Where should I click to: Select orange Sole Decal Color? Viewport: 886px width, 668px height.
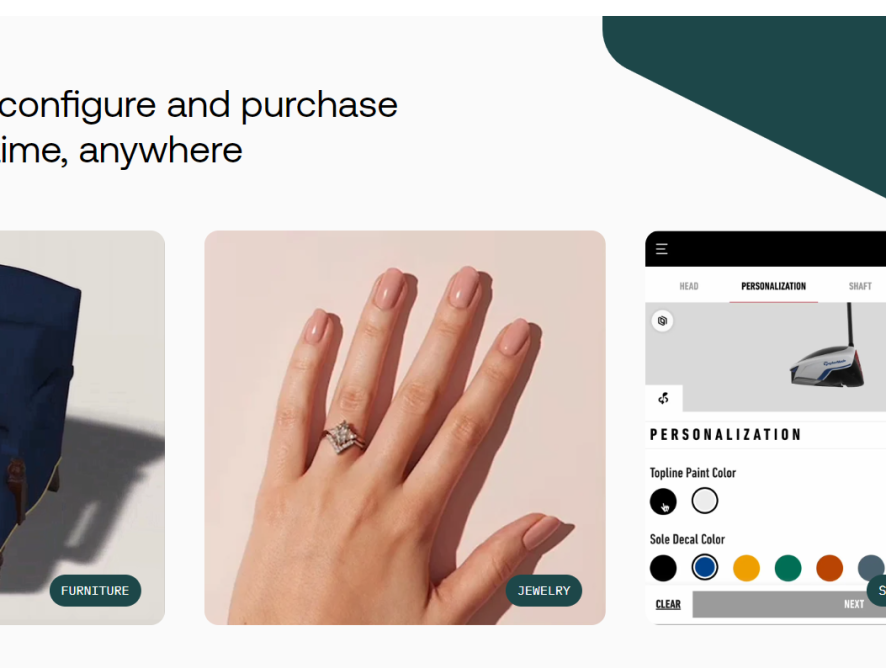click(829, 567)
